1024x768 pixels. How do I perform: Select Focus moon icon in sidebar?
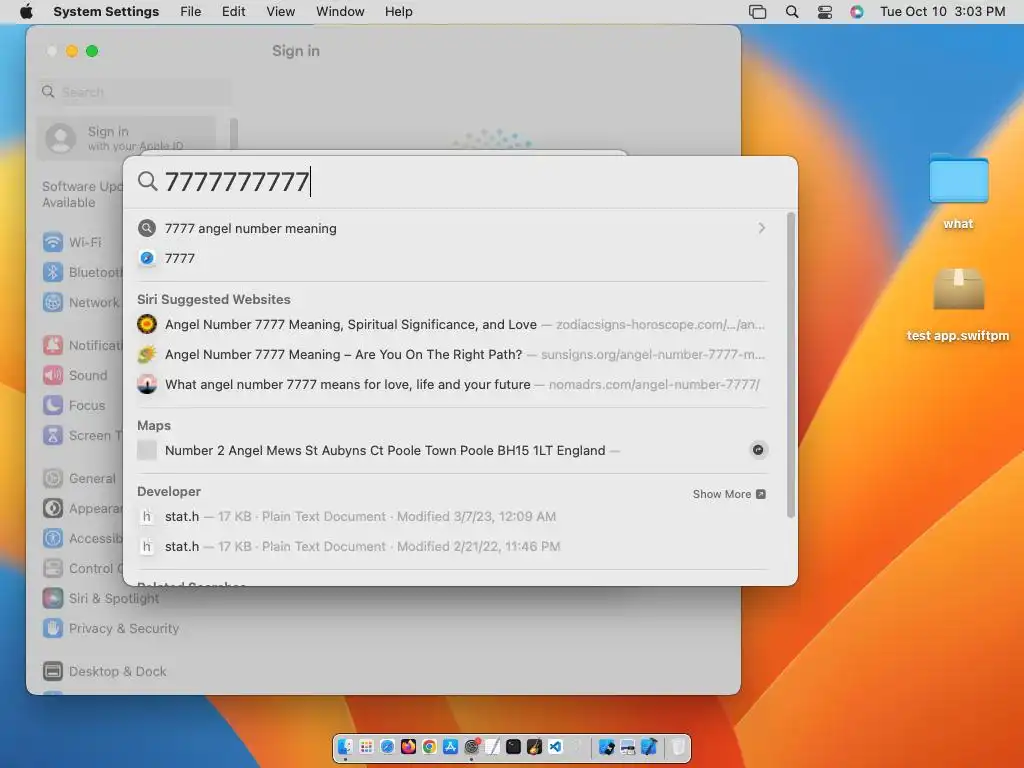coord(53,406)
